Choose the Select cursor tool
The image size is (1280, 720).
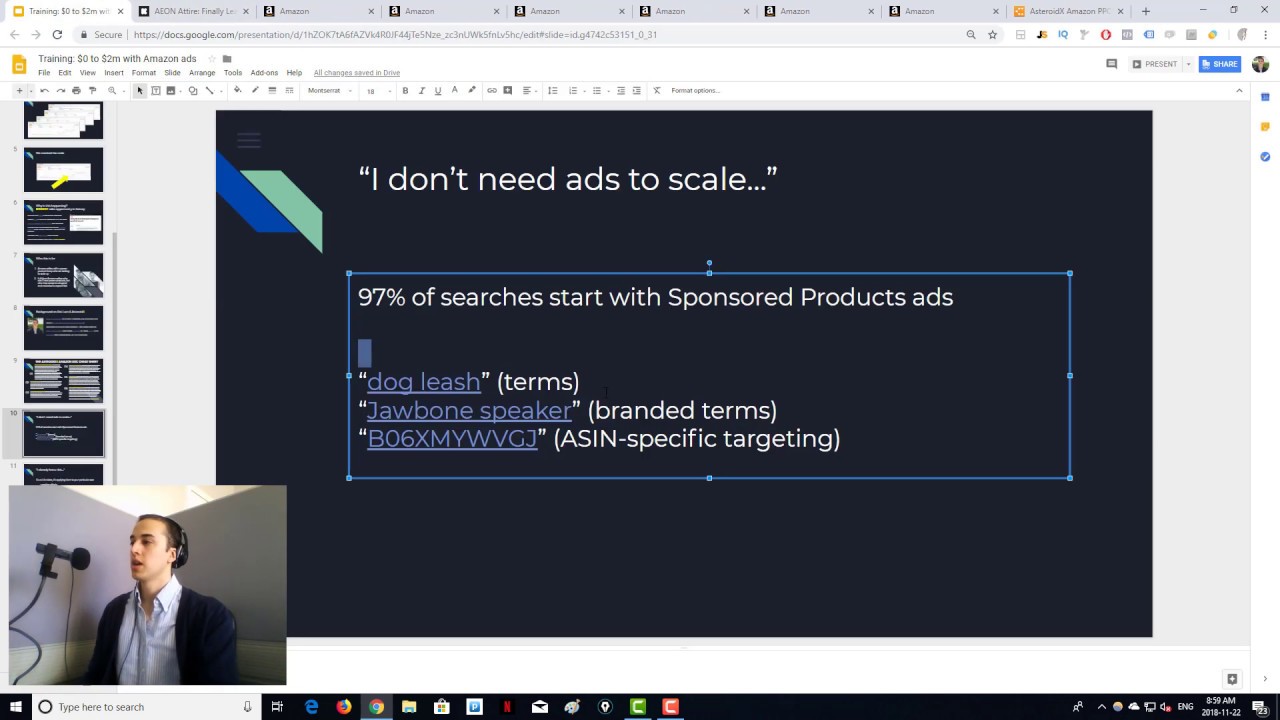pos(140,90)
